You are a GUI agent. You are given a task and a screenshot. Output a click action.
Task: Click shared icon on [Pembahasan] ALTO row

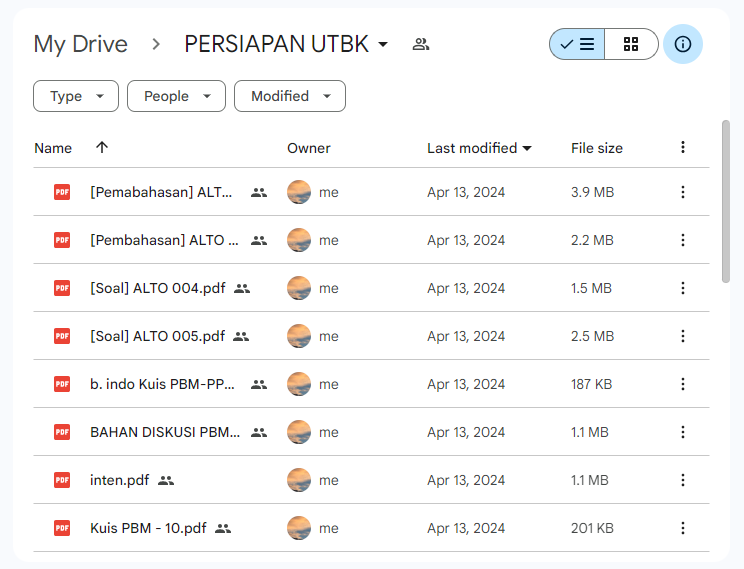click(259, 240)
